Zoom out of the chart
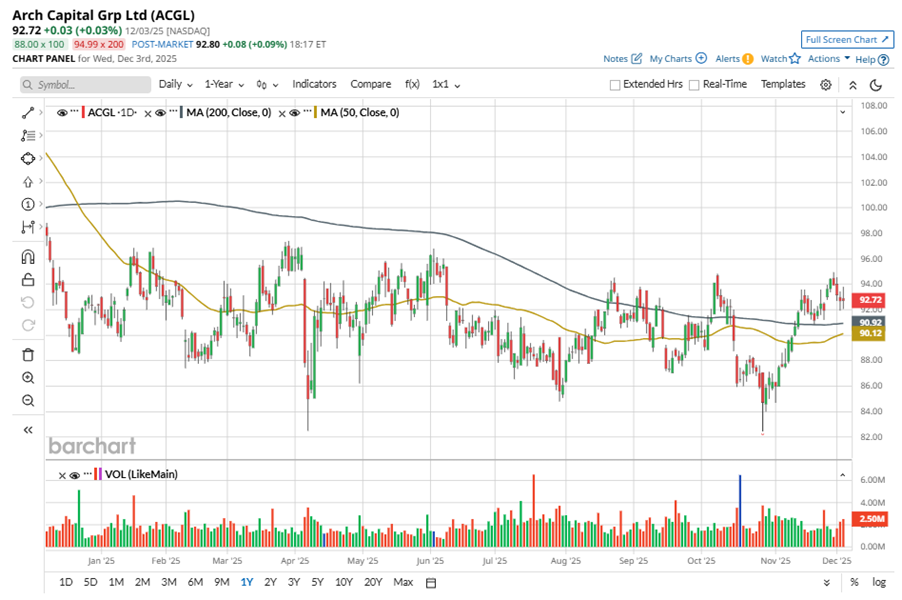Image resolution: width=902 pixels, height=600 pixels. point(28,401)
